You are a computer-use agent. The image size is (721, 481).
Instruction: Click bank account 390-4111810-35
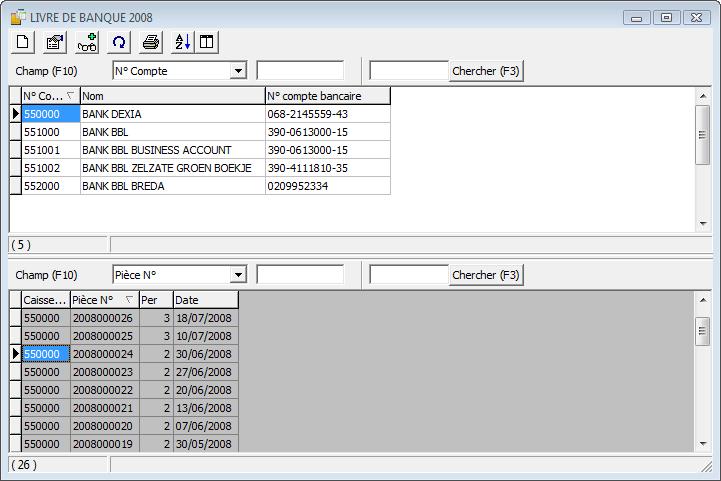point(327,168)
